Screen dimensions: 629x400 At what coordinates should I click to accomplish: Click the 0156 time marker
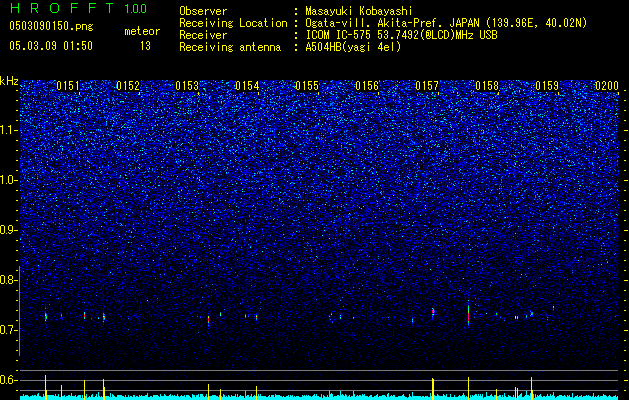(x=367, y=86)
